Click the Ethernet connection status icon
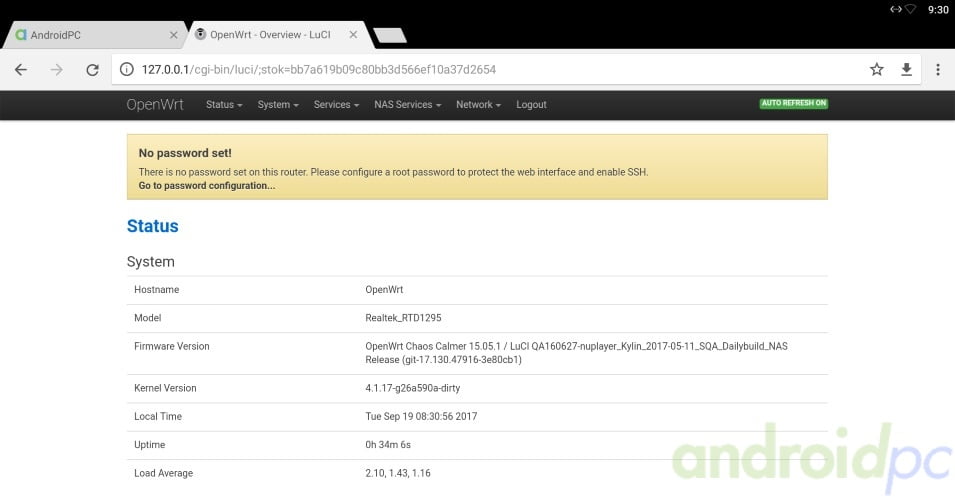This screenshot has height=497, width=955. pyautogui.click(x=896, y=9)
